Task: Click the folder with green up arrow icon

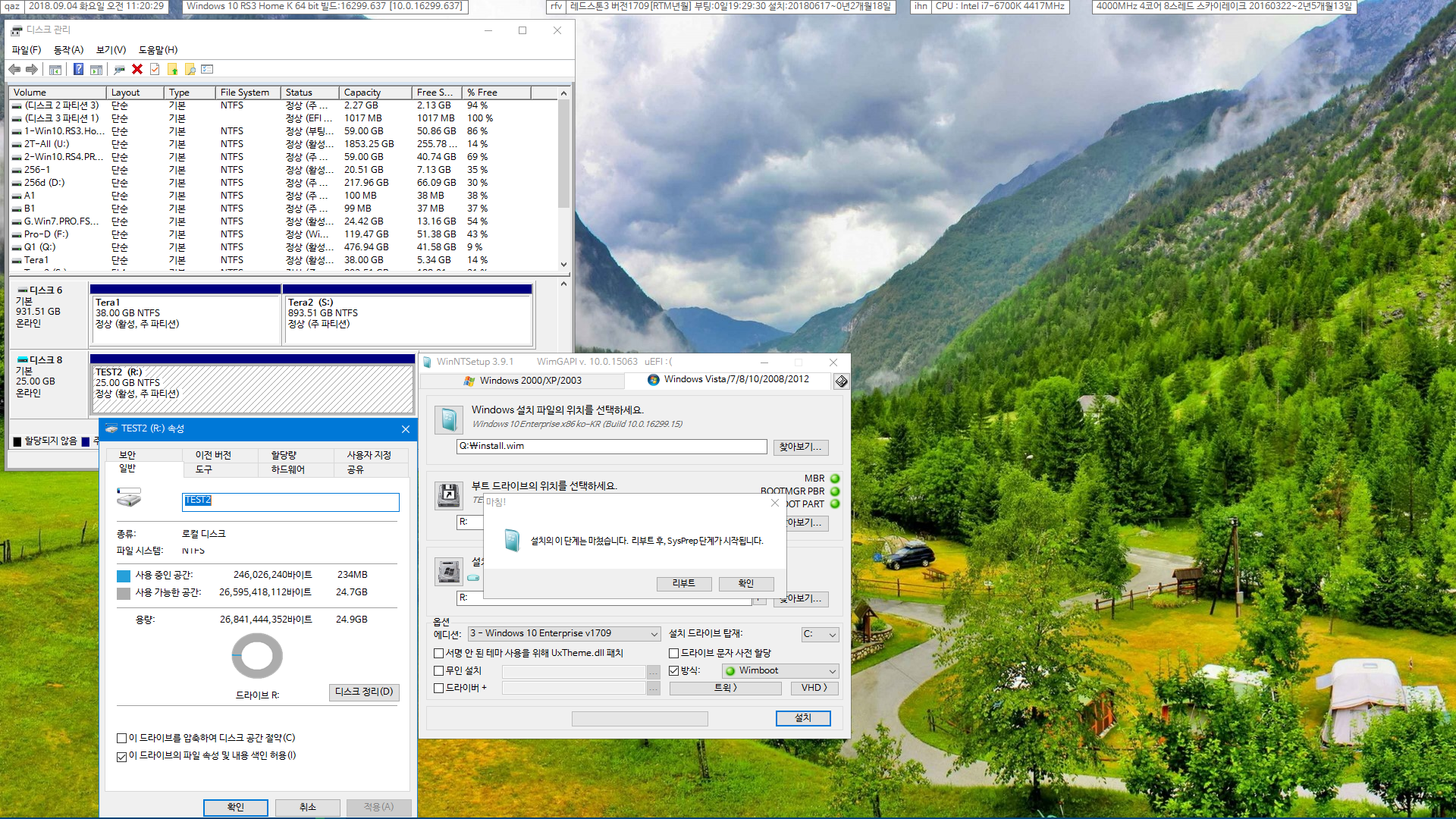Action: [173, 70]
